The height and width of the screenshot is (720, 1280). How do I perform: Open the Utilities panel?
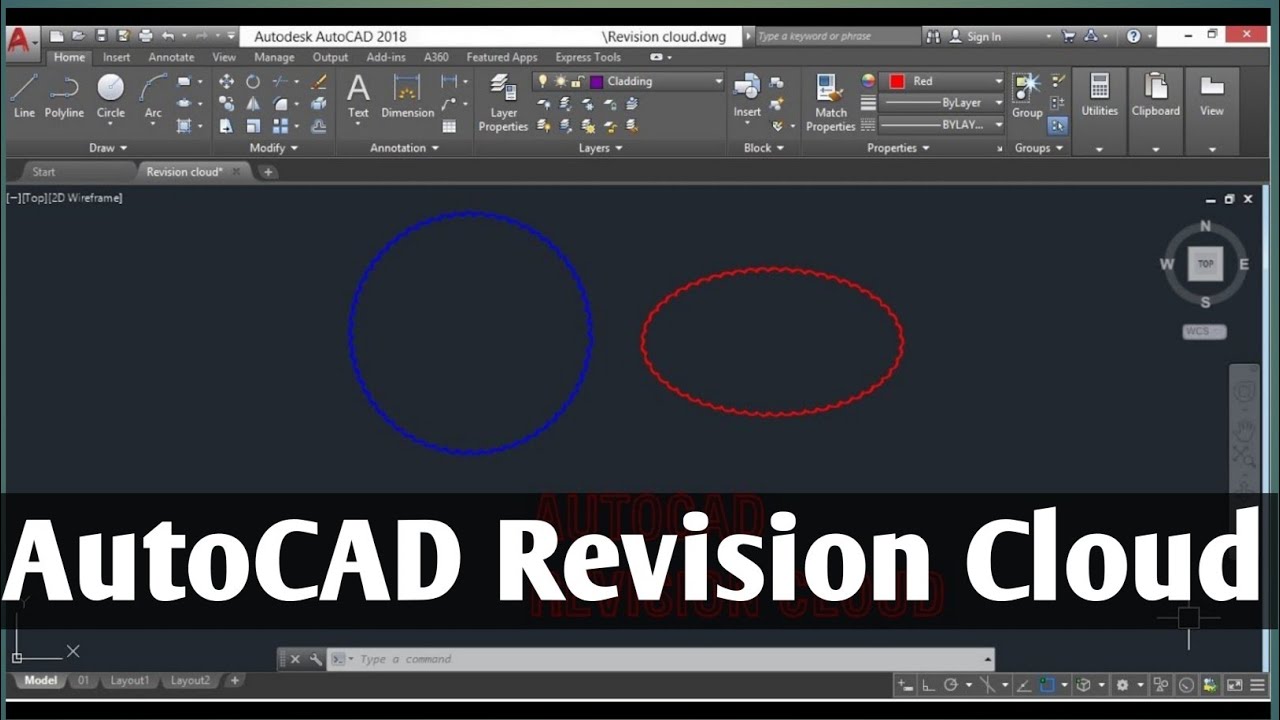tap(1099, 110)
